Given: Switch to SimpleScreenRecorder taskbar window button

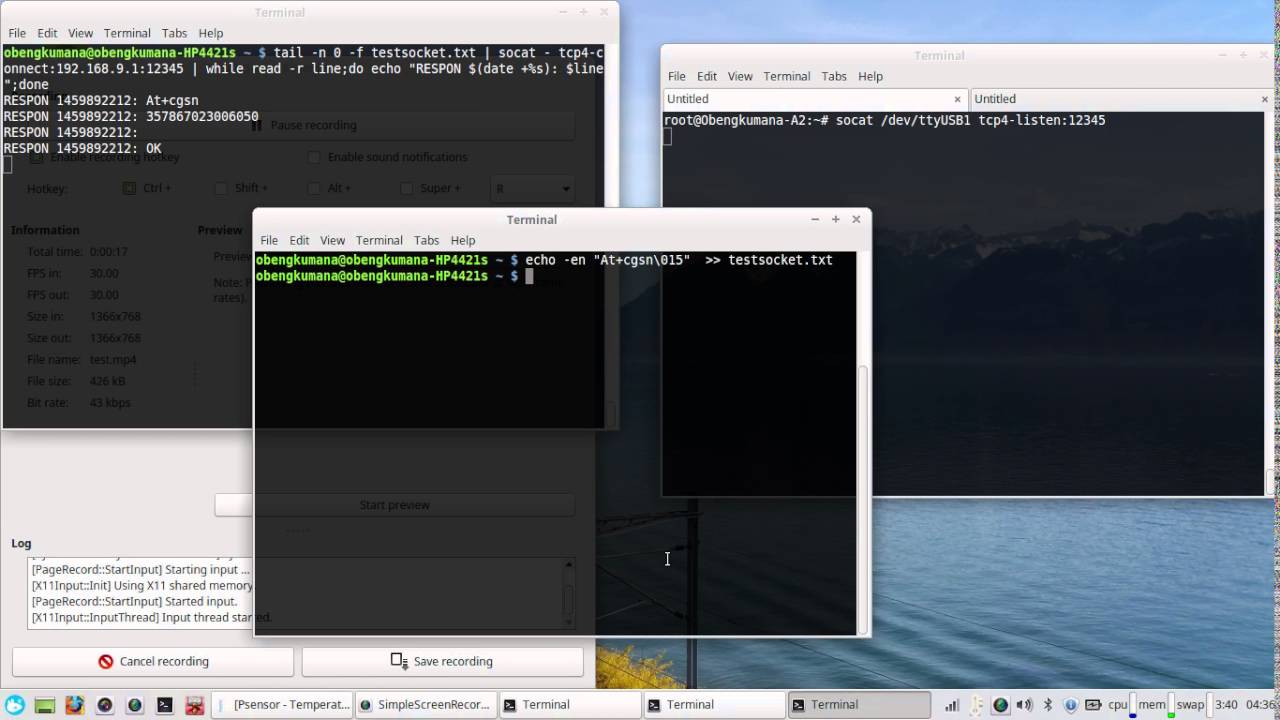Looking at the screenshot, I should [425, 705].
